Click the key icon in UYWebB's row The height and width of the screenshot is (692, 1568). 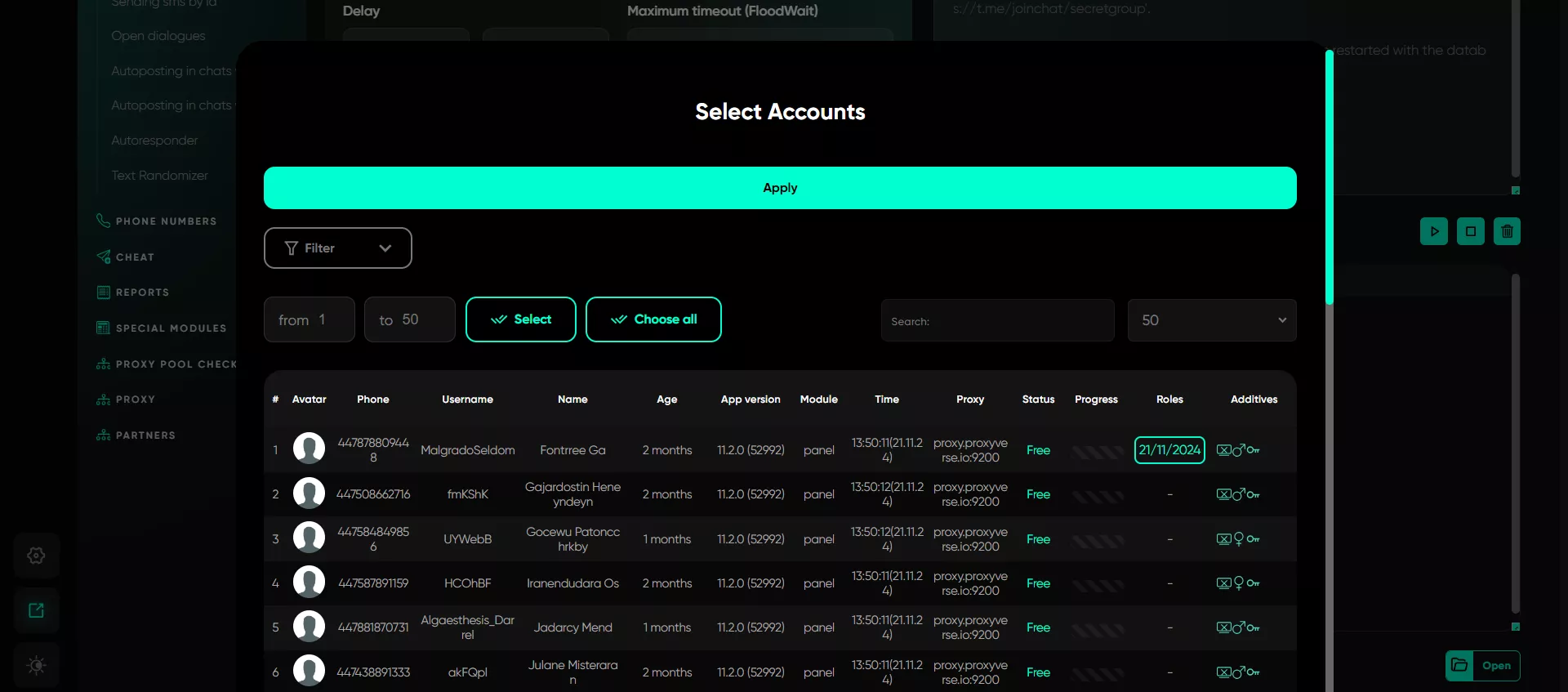pos(1253,539)
